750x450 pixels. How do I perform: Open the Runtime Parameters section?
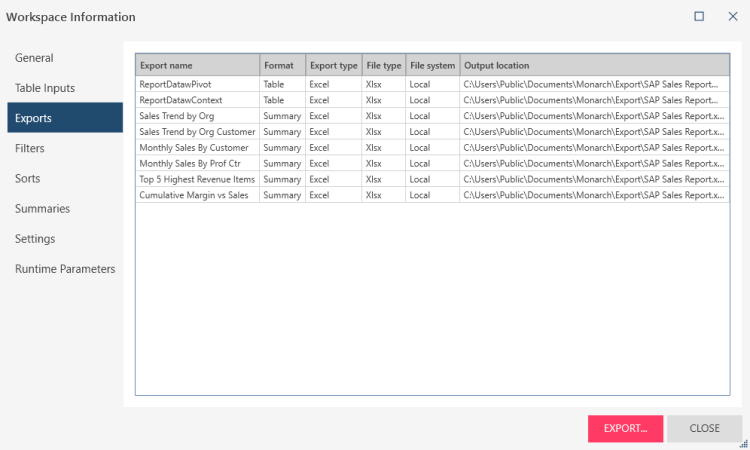65,269
